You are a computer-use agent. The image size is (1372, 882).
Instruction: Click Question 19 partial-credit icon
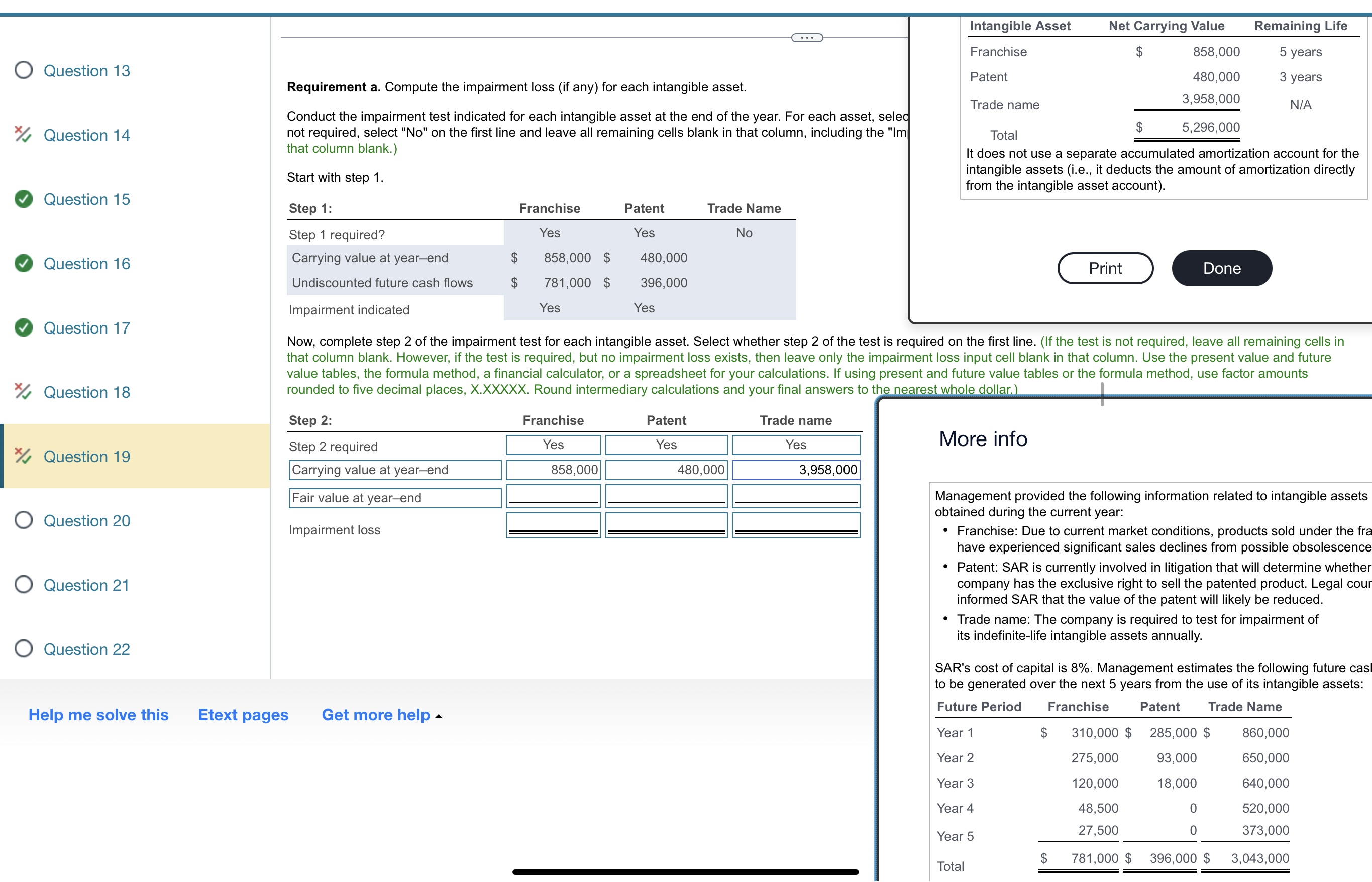[23, 456]
